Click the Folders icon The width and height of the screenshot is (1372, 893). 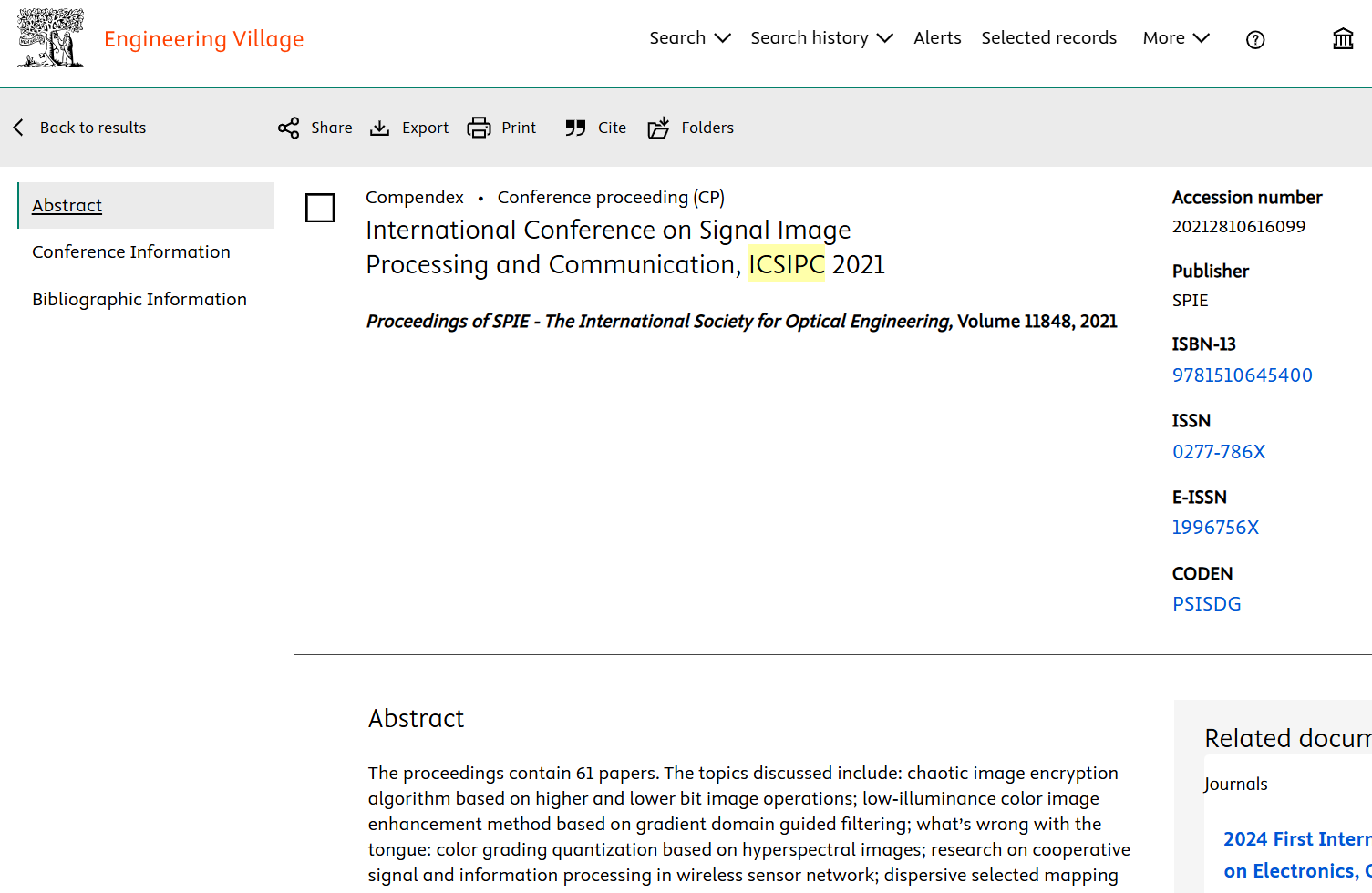coord(658,128)
